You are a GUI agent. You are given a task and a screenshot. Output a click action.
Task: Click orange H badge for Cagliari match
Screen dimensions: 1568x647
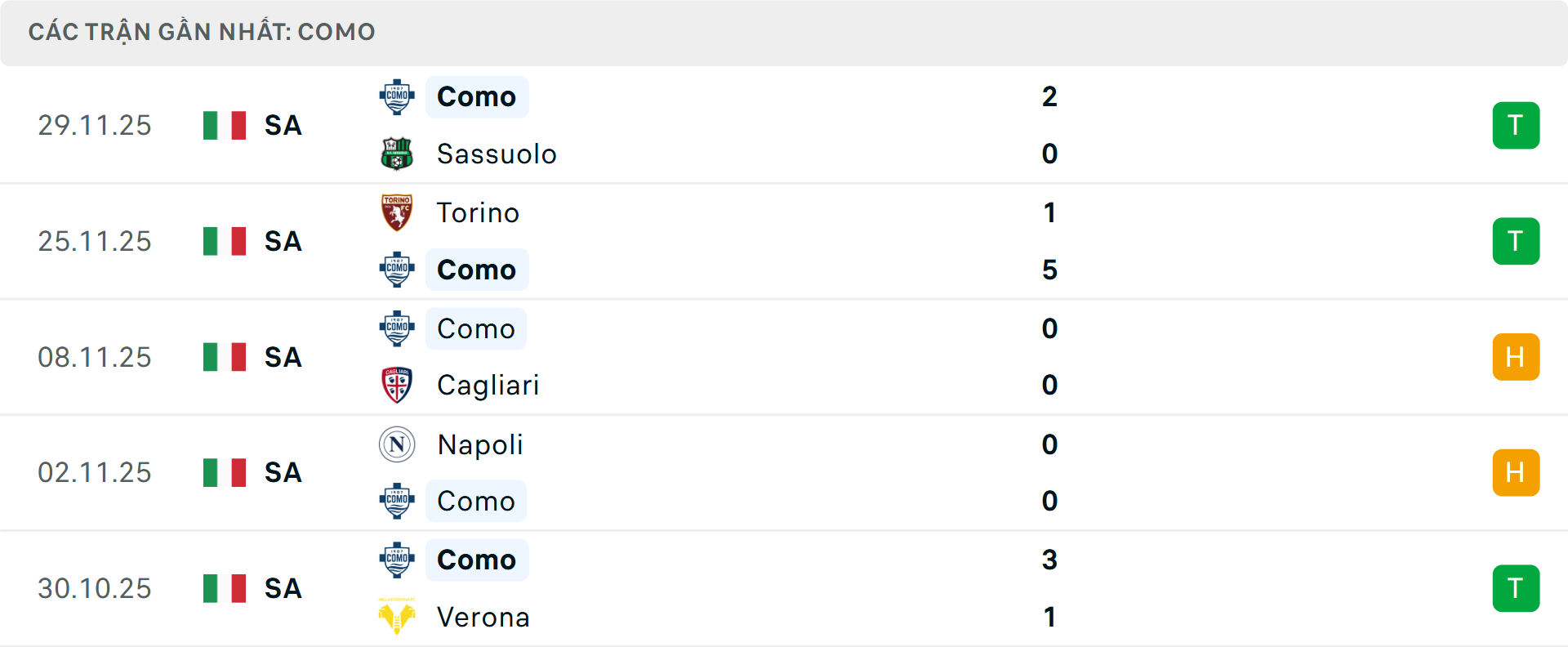coord(1516,357)
